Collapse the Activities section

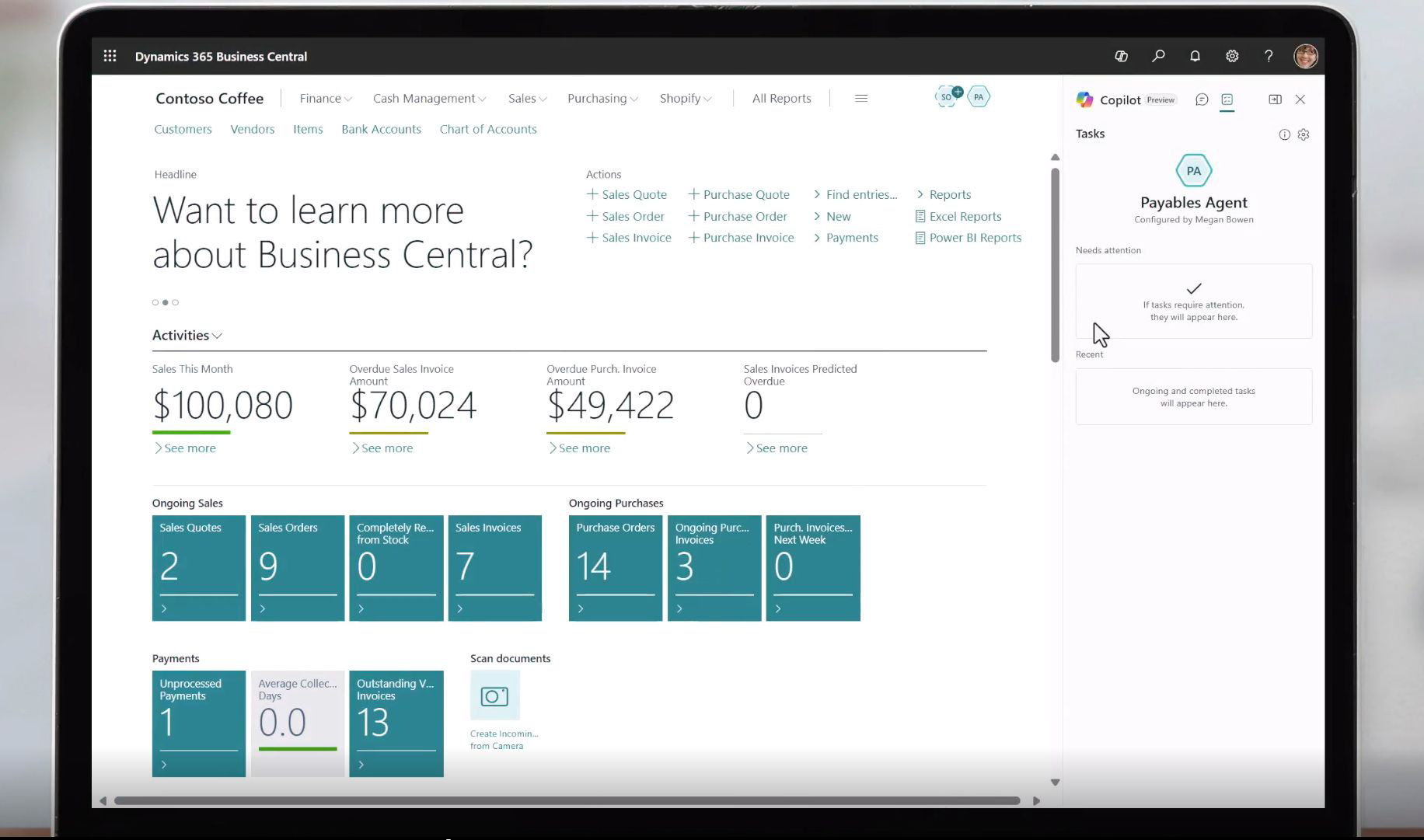[187, 335]
